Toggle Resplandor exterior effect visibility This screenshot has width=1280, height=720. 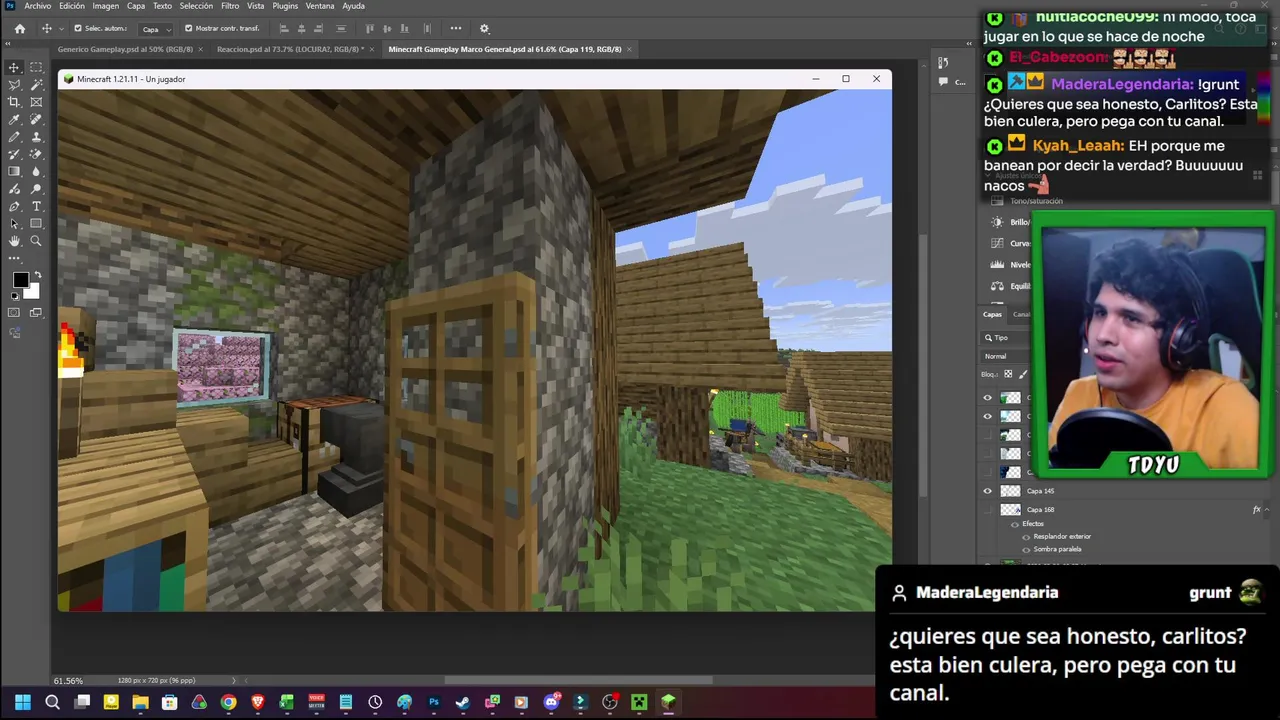click(x=1026, y=537)
